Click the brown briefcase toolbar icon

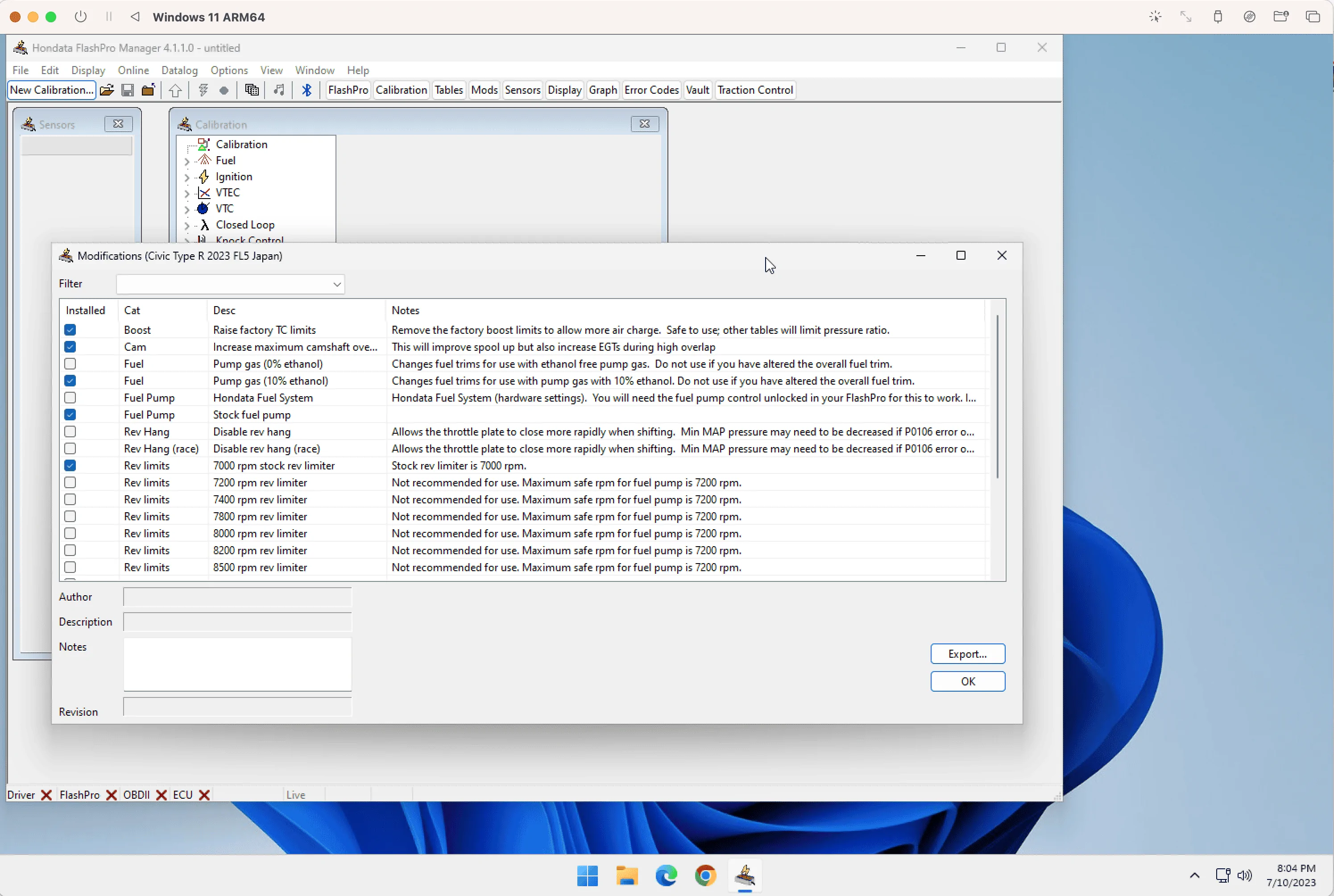[x=148, y=90]
